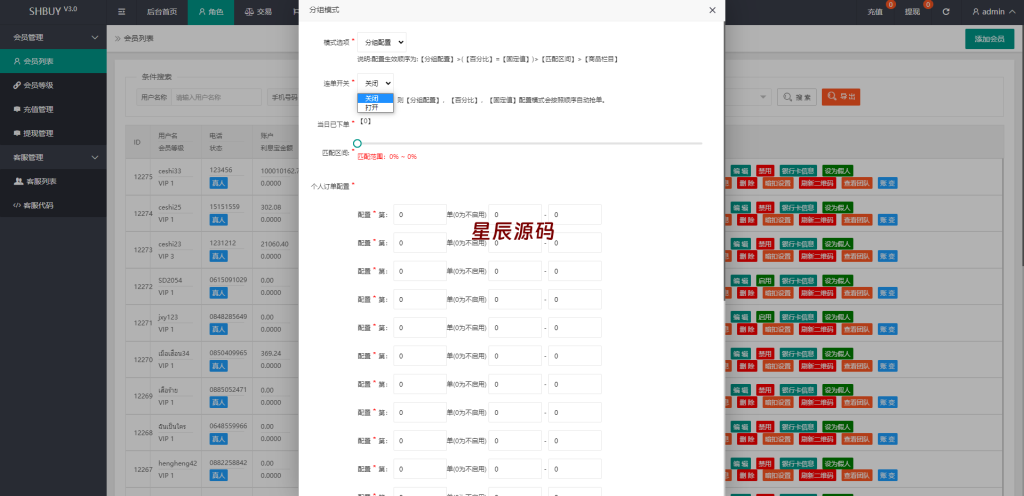The image size is (1024, 496).
Task: Click 设为假人 for user SD2054
Action: click(837, 281)
